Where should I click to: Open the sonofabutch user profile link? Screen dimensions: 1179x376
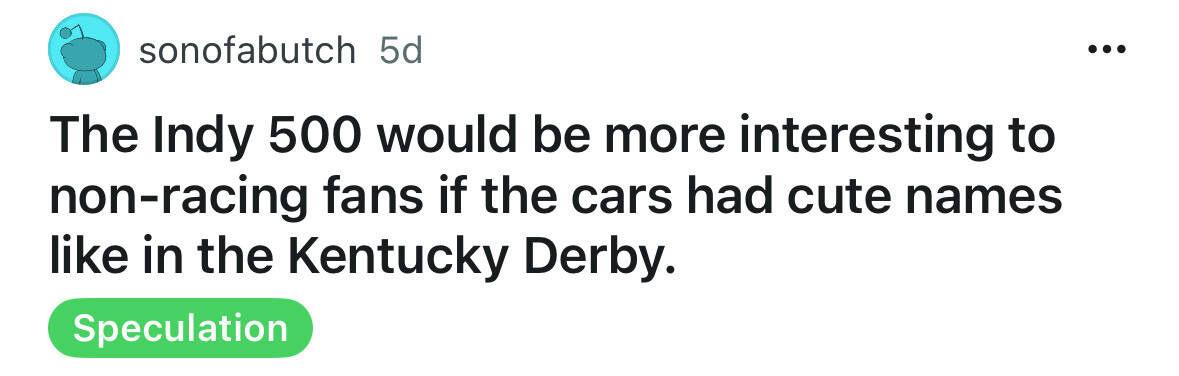point(247,50)
